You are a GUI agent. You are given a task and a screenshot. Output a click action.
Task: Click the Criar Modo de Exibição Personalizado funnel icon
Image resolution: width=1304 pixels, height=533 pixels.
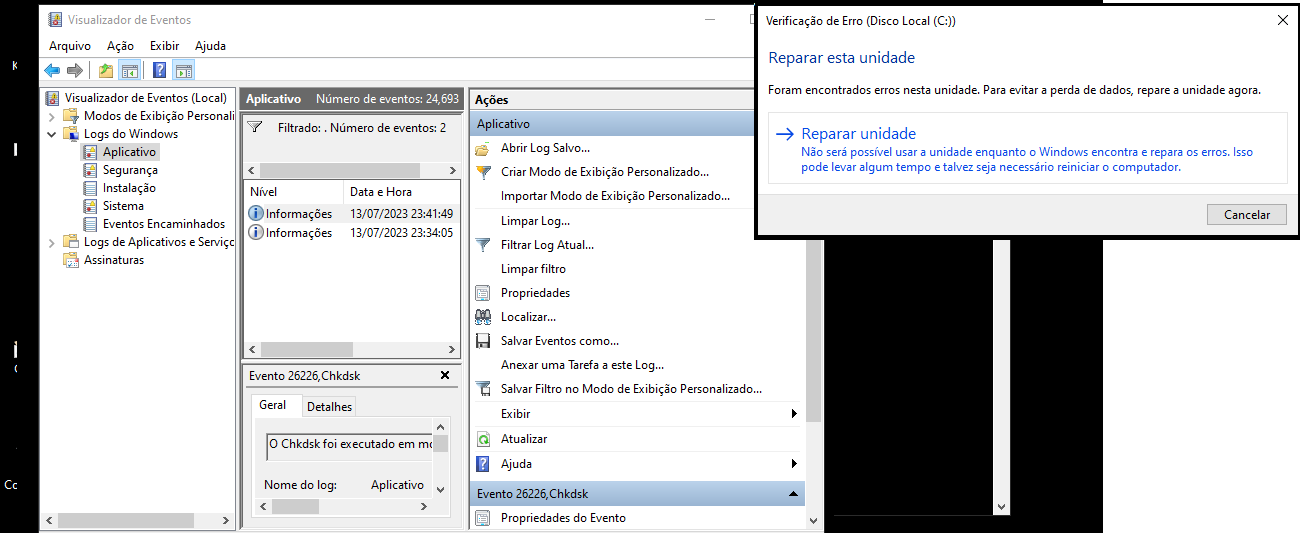coord(483,172)
